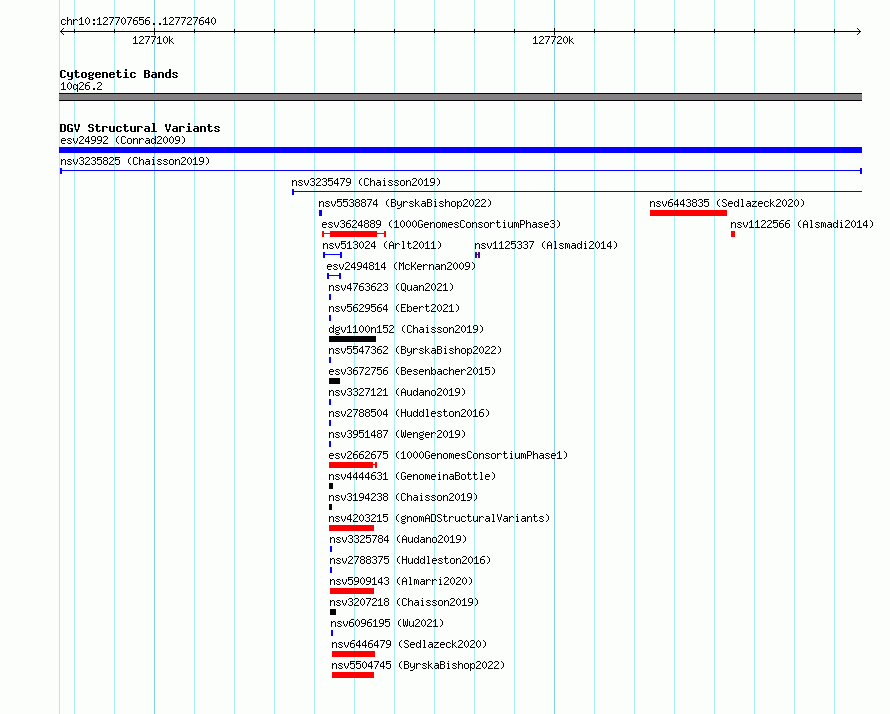
Task: Select esv2494814 (McKernan2009) label
Action: tap(401, 266)
